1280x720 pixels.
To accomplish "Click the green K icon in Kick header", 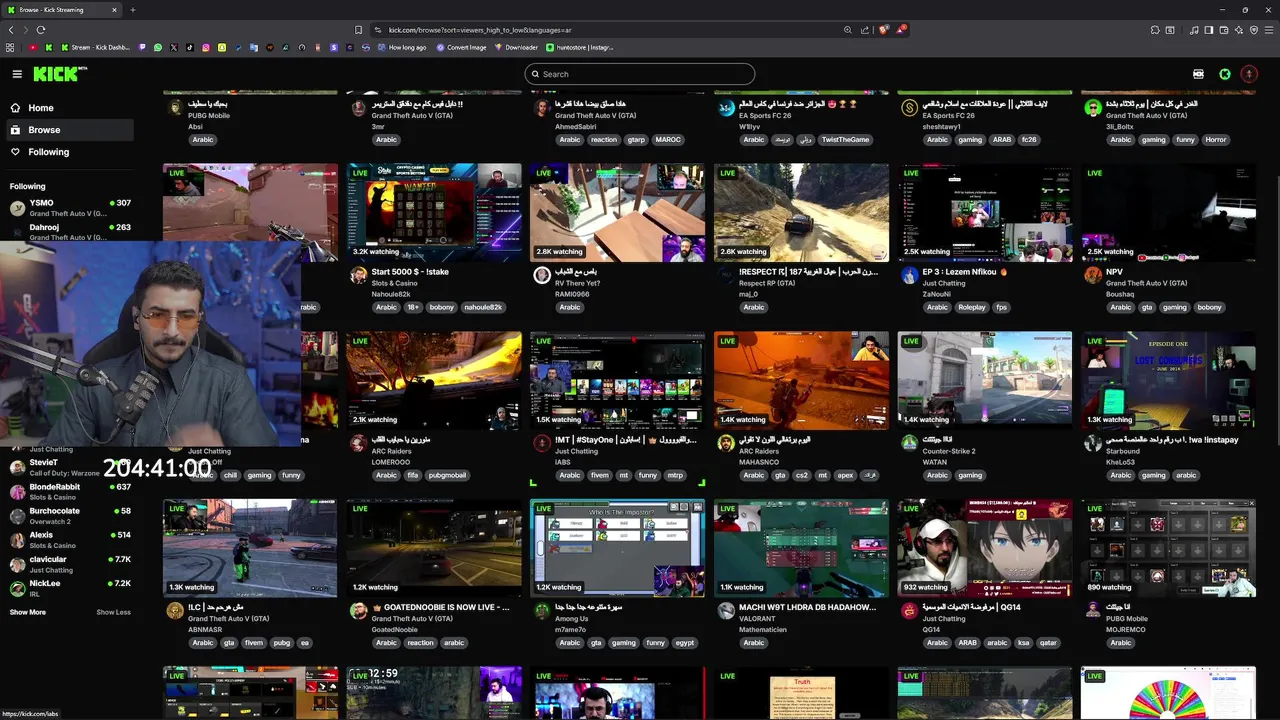I will tap(1225, 74).
